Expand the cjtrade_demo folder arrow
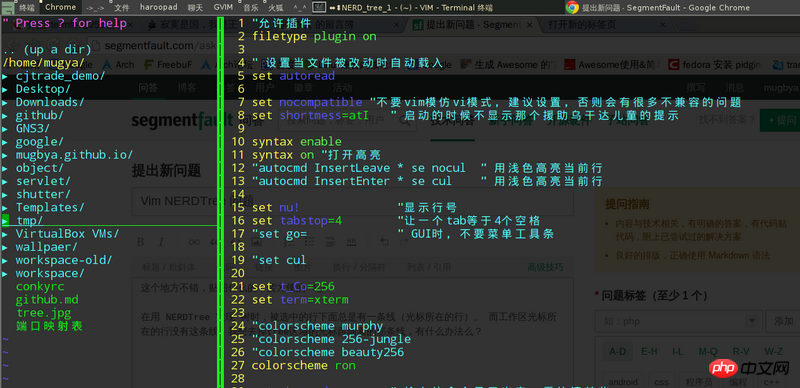Viewport: 800px width, 388px height. click(x=5, y=76)
